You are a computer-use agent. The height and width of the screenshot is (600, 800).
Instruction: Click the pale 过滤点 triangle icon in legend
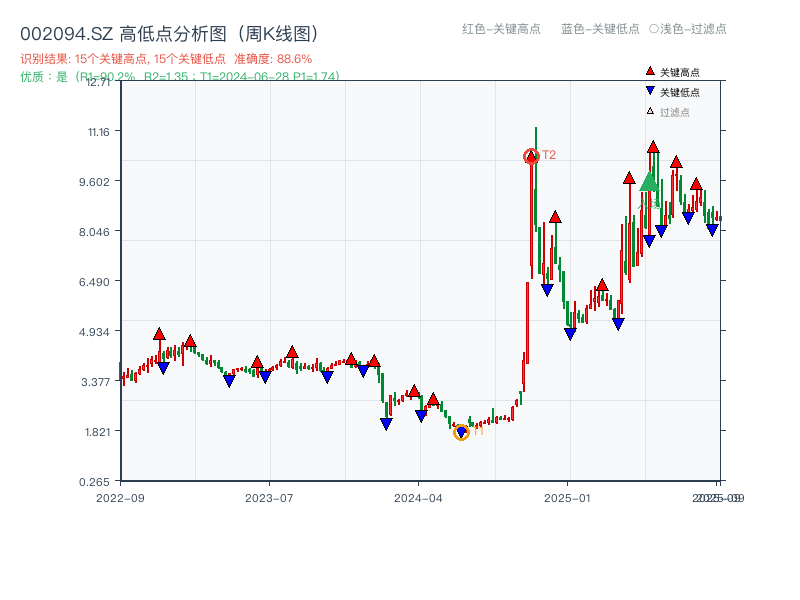pos(650,112)
